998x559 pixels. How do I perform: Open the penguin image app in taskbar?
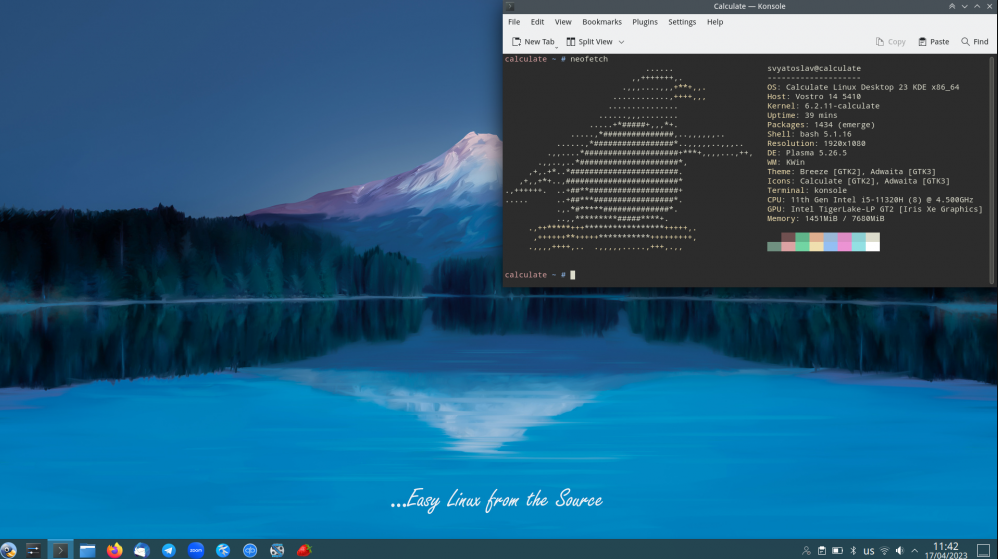(x=277, y=550)
